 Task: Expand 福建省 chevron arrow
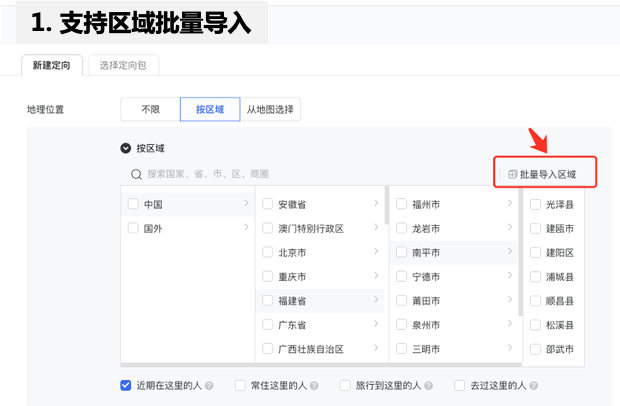pyautogui.click(x=376, y=300)
